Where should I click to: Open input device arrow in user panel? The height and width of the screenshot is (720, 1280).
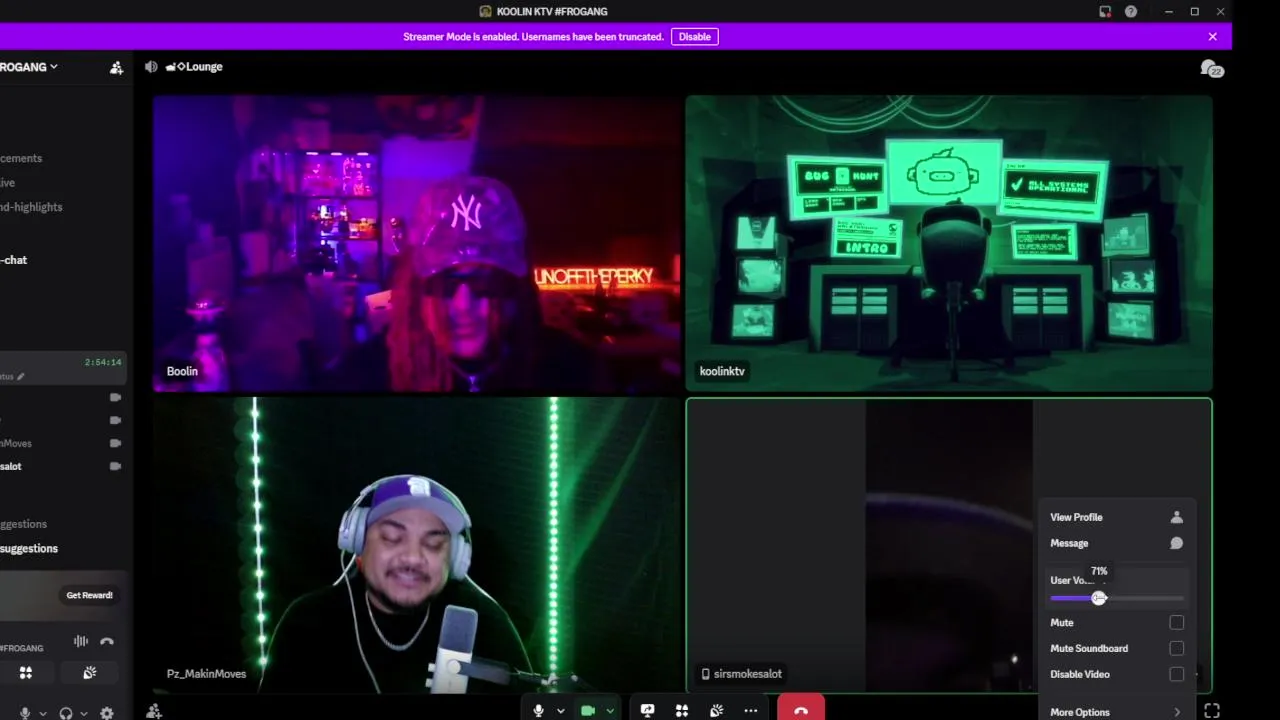coord(42,714)
